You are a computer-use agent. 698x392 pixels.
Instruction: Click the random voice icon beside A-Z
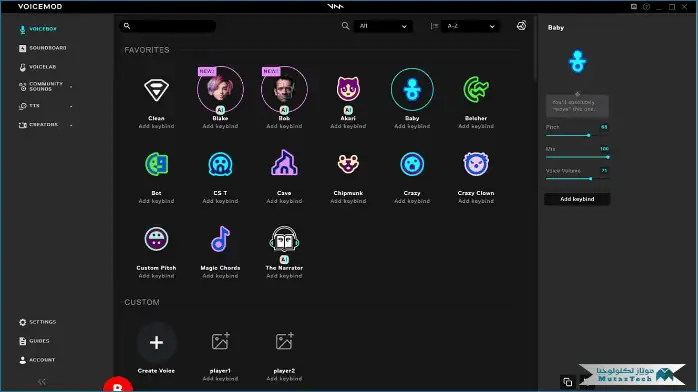(521, 26)
